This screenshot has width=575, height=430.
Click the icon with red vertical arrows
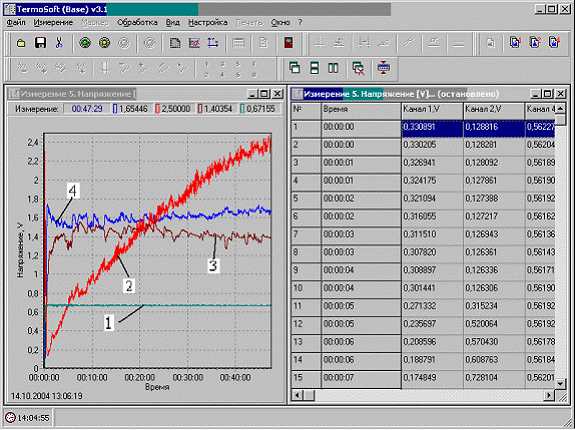click(383, 68)
